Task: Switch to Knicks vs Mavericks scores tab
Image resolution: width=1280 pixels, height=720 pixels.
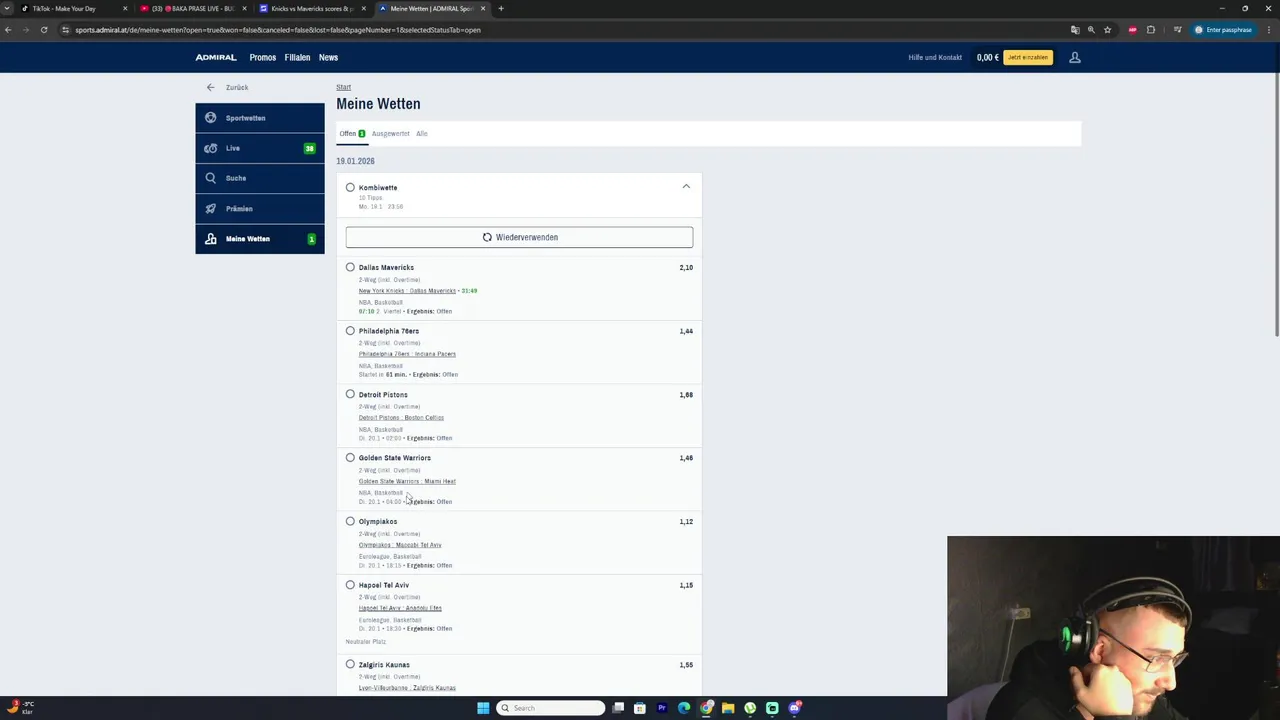Action: point(311,8)
